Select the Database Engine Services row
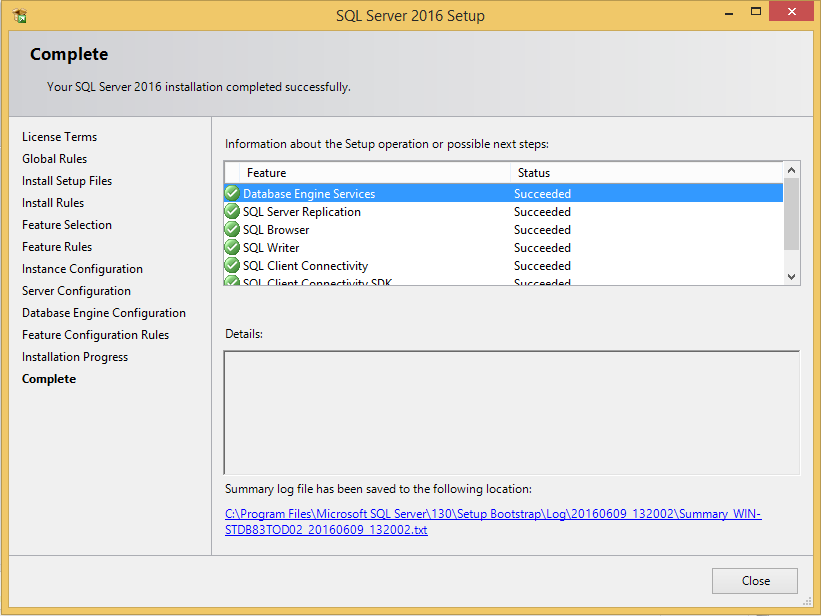821x616 pixels. [x=504, y=193]
